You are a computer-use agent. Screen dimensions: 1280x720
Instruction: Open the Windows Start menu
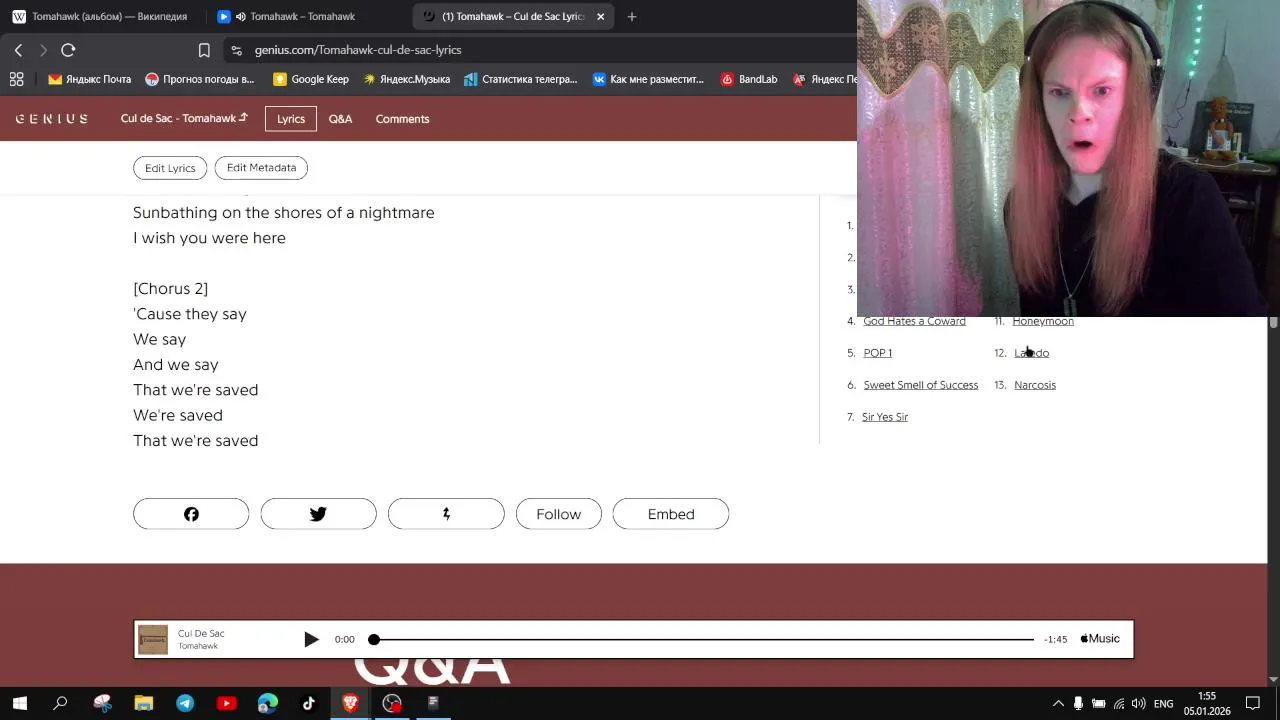(x=20, y=703)
